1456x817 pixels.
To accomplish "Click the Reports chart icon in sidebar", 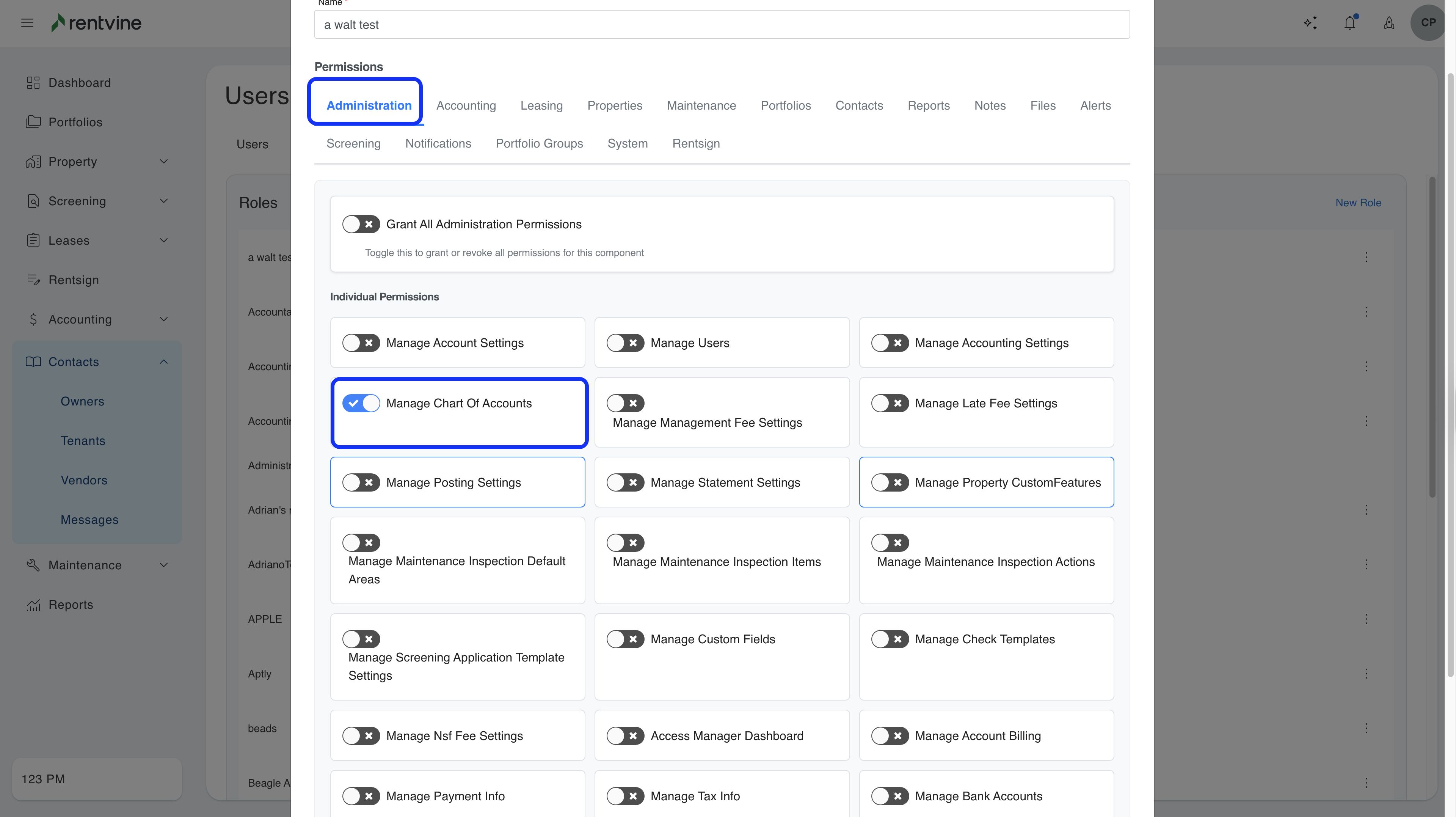I will pyautogui.click(x=33, y=605).
